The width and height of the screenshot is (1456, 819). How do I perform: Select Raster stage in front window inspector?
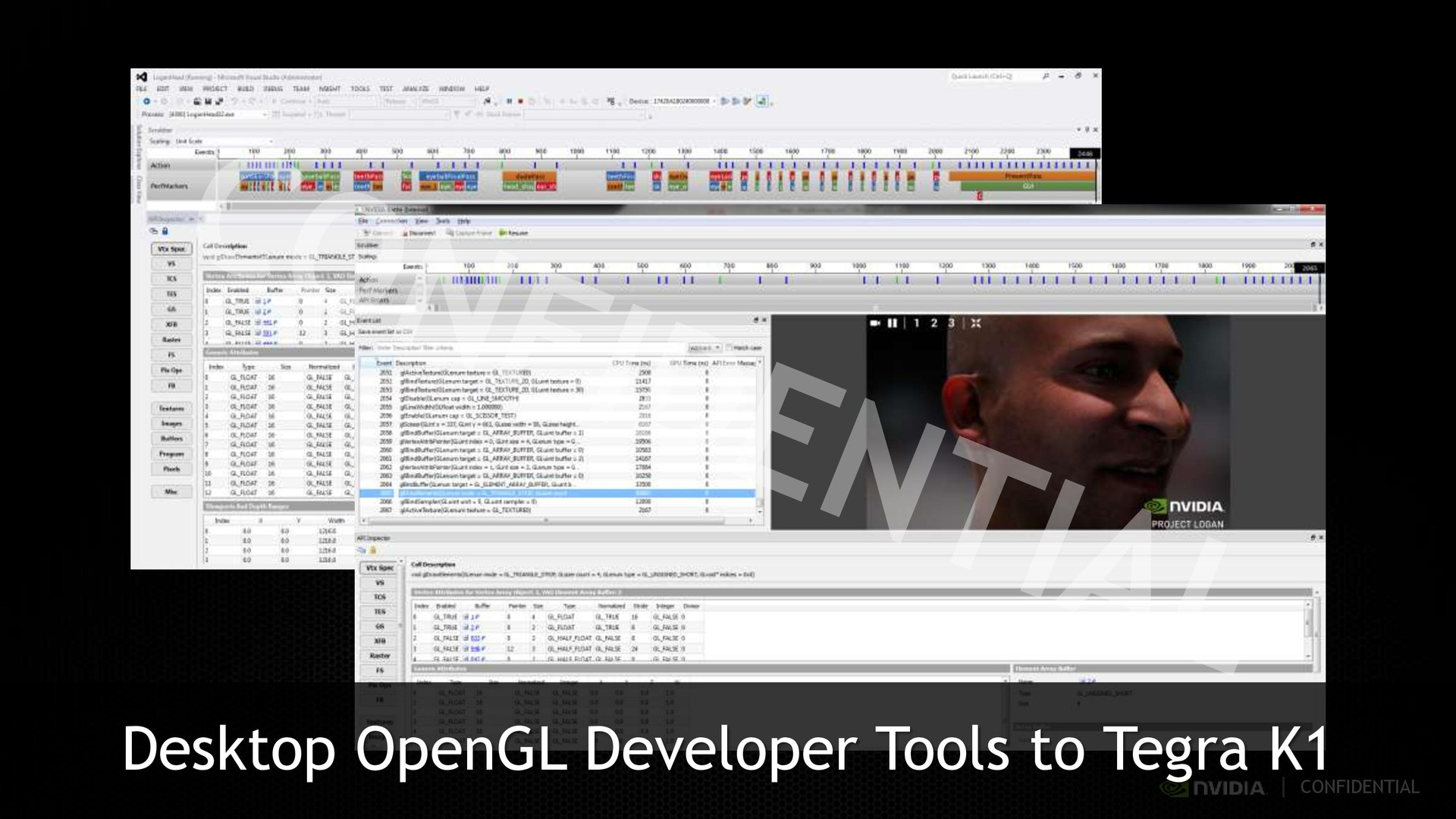[380, 655]
